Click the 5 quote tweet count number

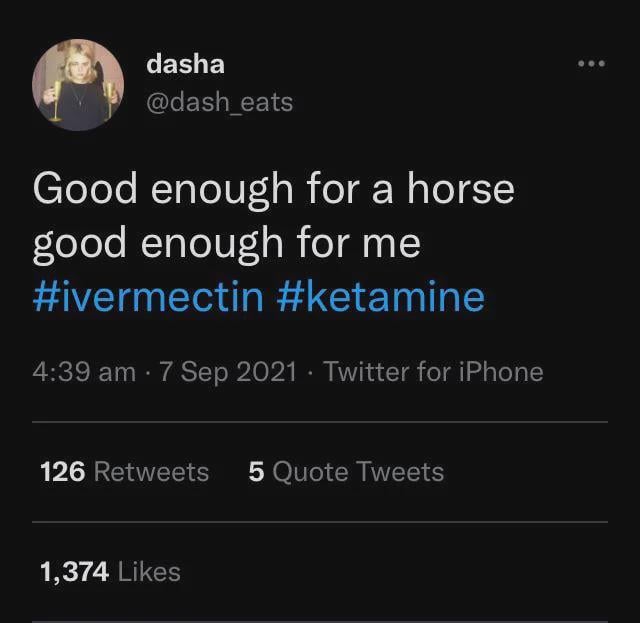point(256,471)
